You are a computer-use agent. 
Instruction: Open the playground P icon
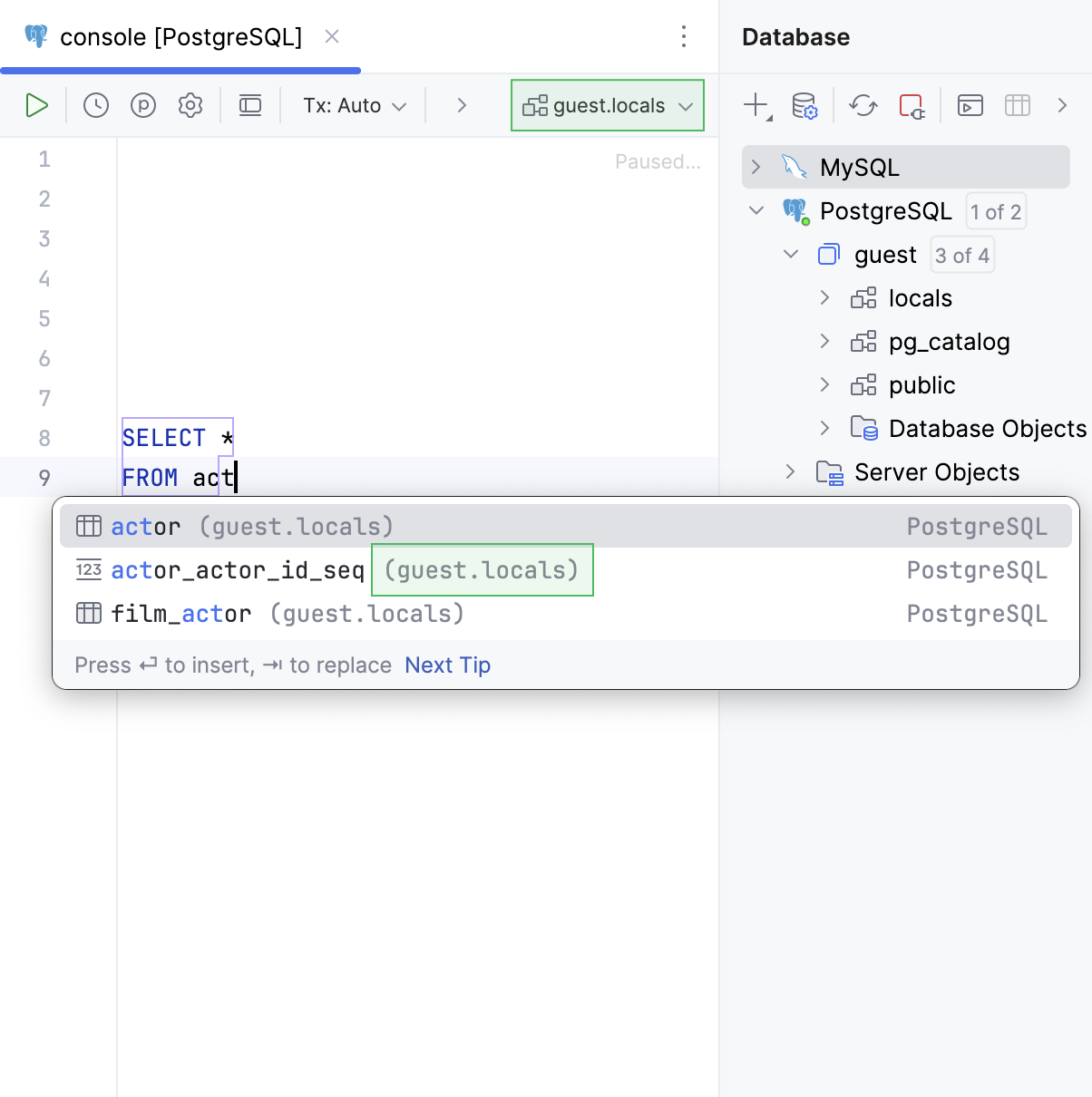pyautogui.click(x=143, y=105)
